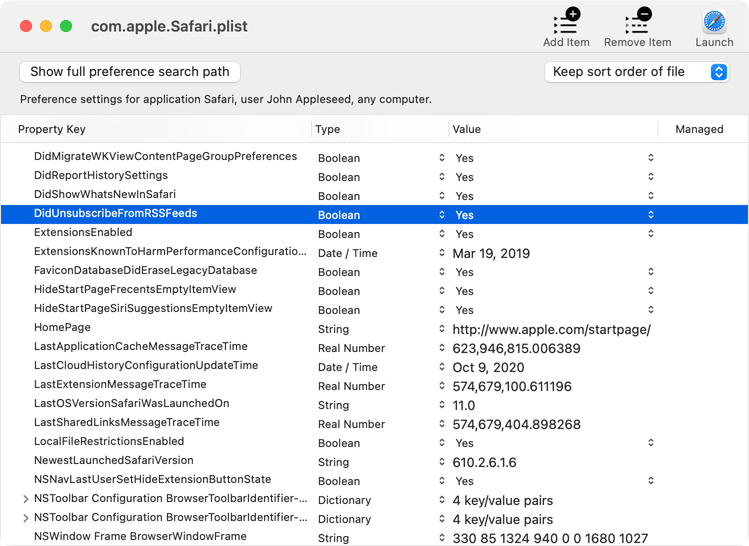Select the HomePage key

[x=62, y=327]
